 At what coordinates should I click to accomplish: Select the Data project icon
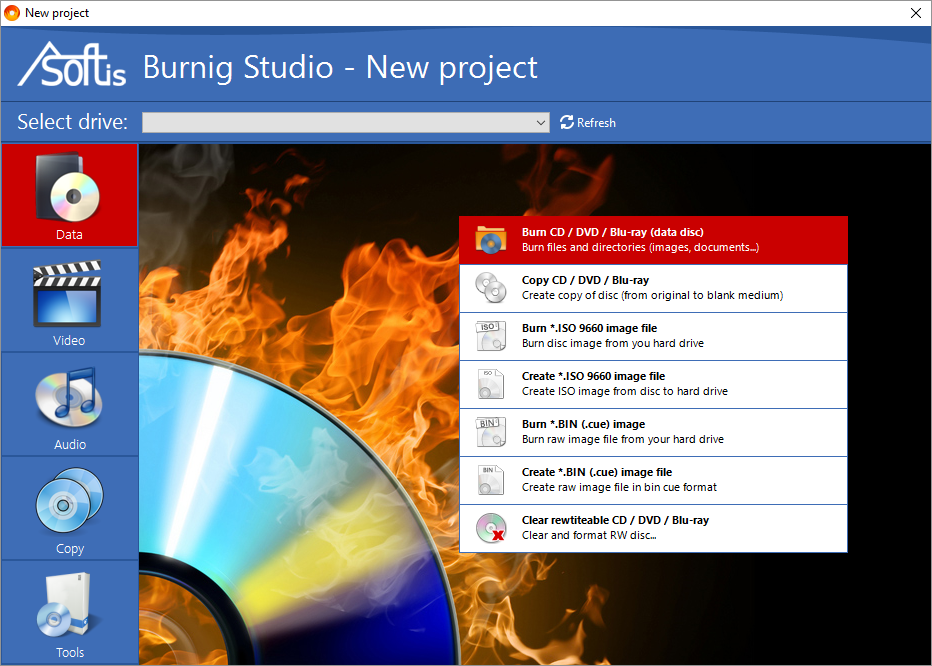69,188
